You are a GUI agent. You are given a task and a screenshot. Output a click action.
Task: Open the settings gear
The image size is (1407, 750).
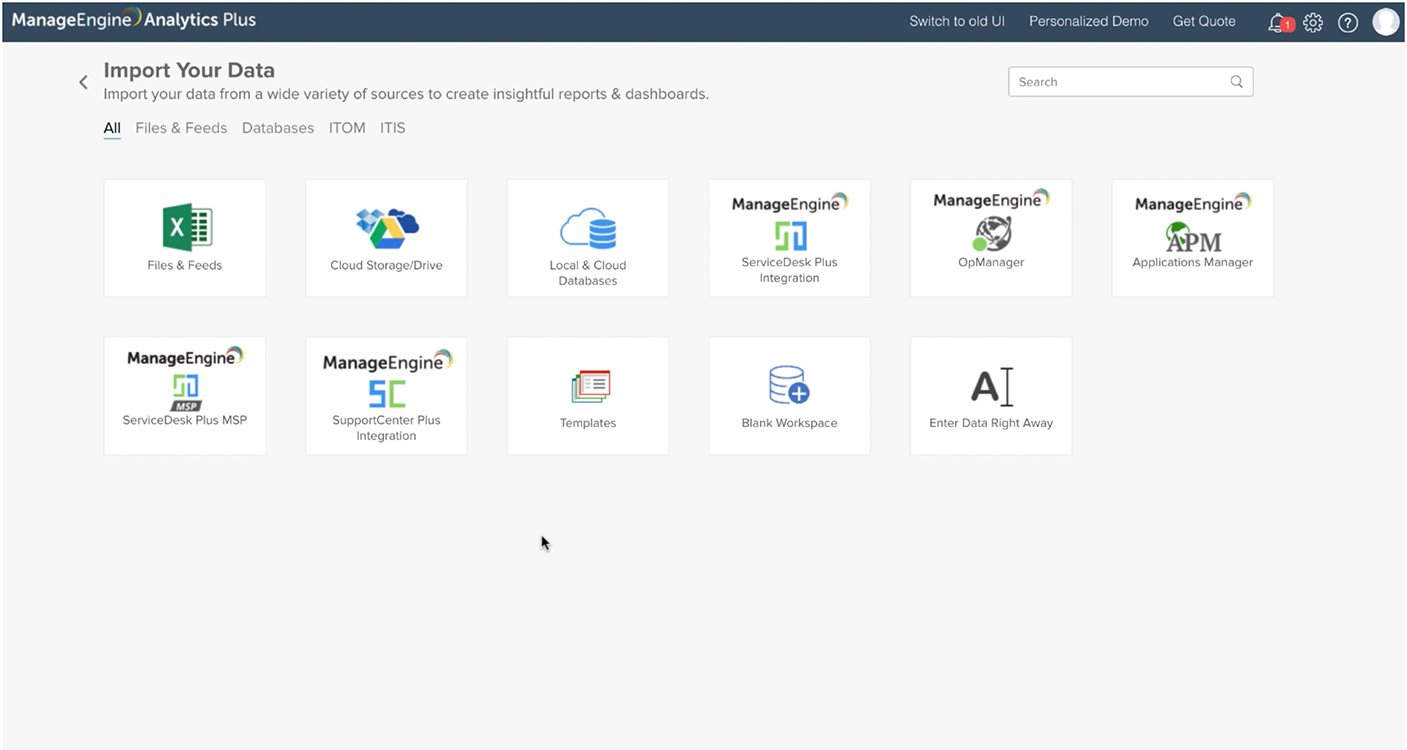click(x=1313, y=22)
